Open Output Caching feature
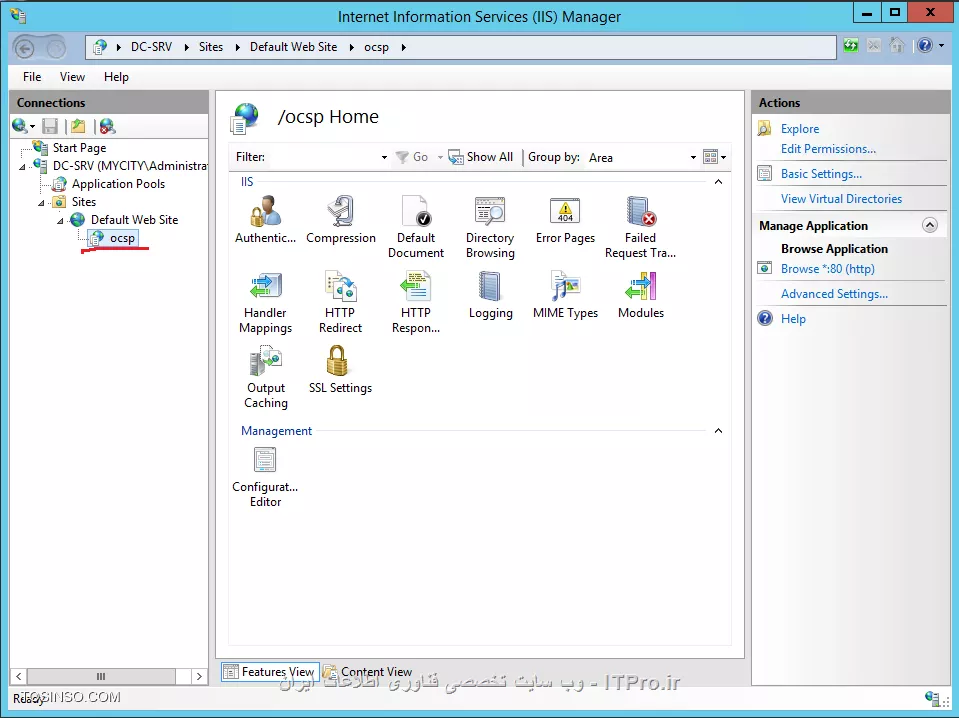 coord(265,377)
